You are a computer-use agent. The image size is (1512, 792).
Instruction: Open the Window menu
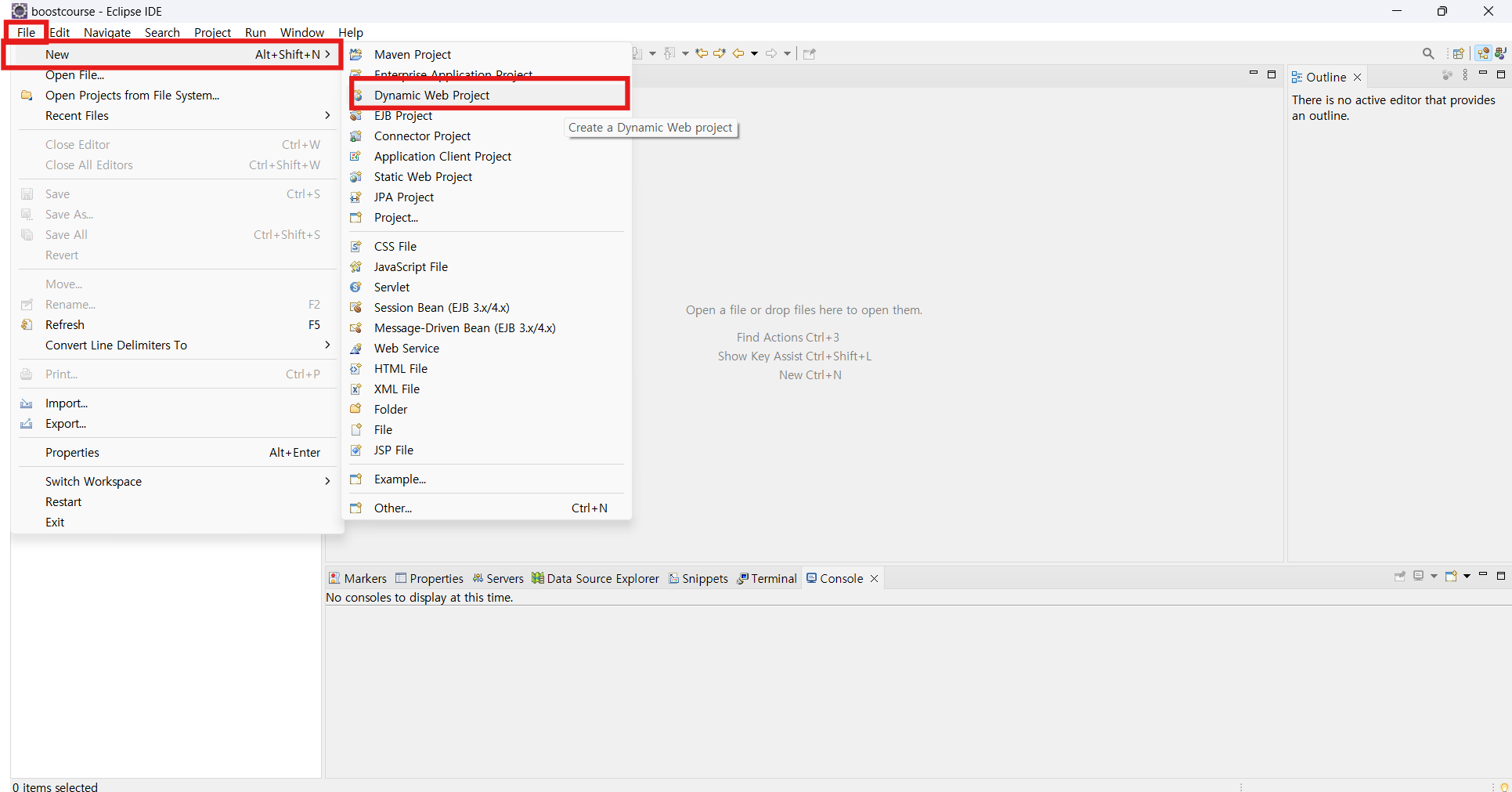pos(301,32)
